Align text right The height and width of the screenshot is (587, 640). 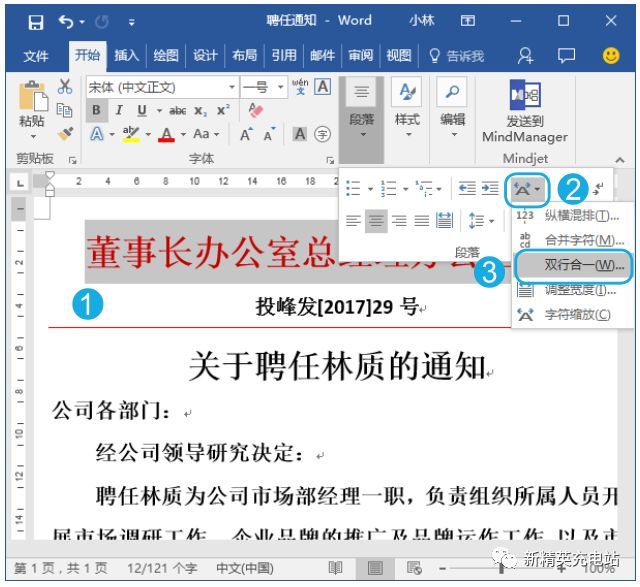399,221
